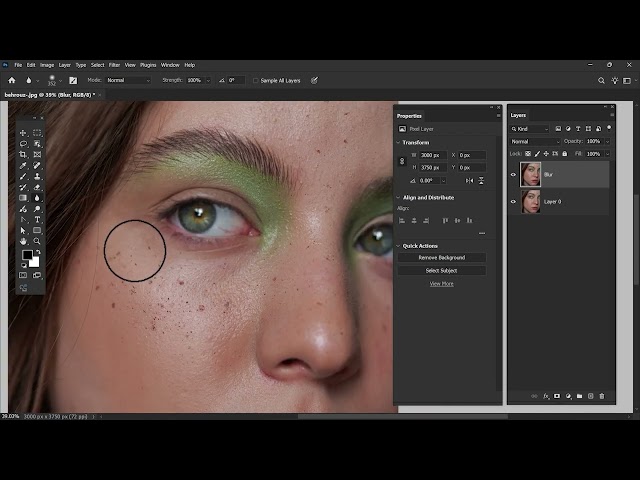Image resolution: width=640 pixels, height=480 pixels.
Task: Select the Gradient tool
Action: (23, 198)
